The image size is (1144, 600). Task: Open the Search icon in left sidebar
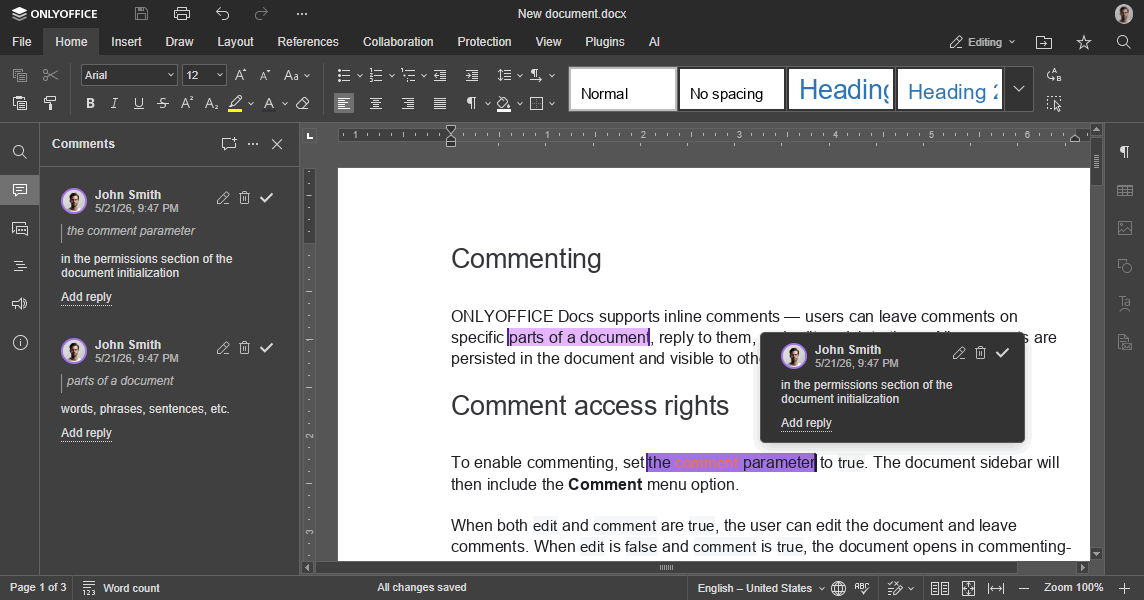tap(20, 152)
